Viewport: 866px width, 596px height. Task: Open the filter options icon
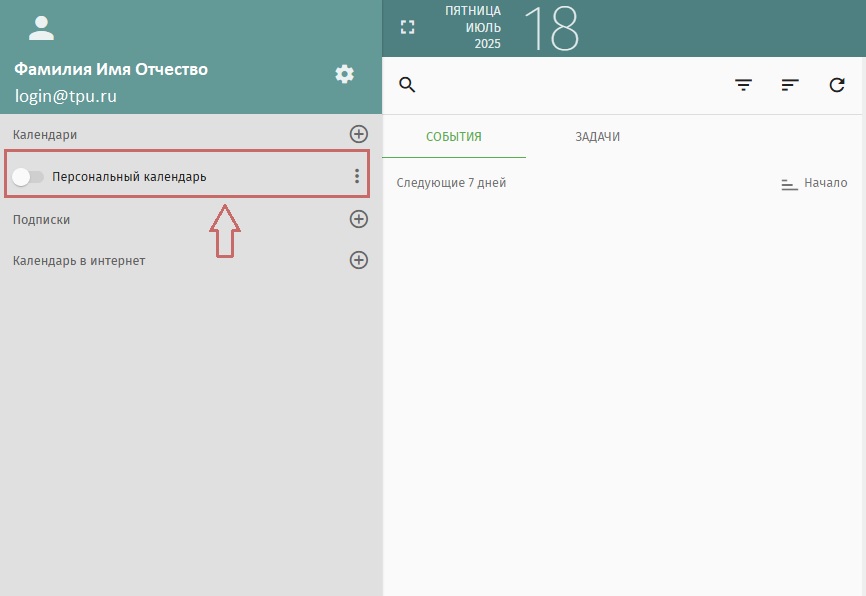click(743, 85)
